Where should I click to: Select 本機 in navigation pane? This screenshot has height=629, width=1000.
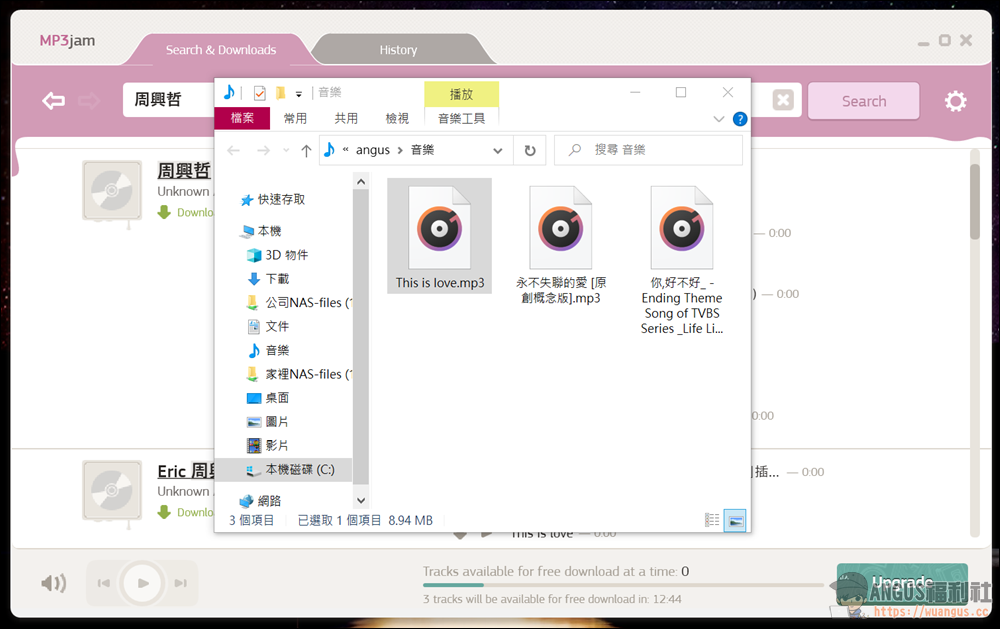269,231
